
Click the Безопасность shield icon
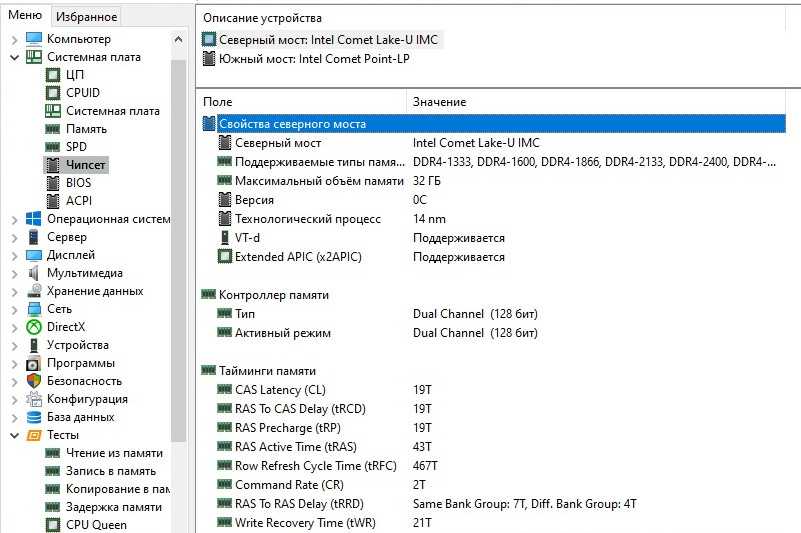click(34, 381)
